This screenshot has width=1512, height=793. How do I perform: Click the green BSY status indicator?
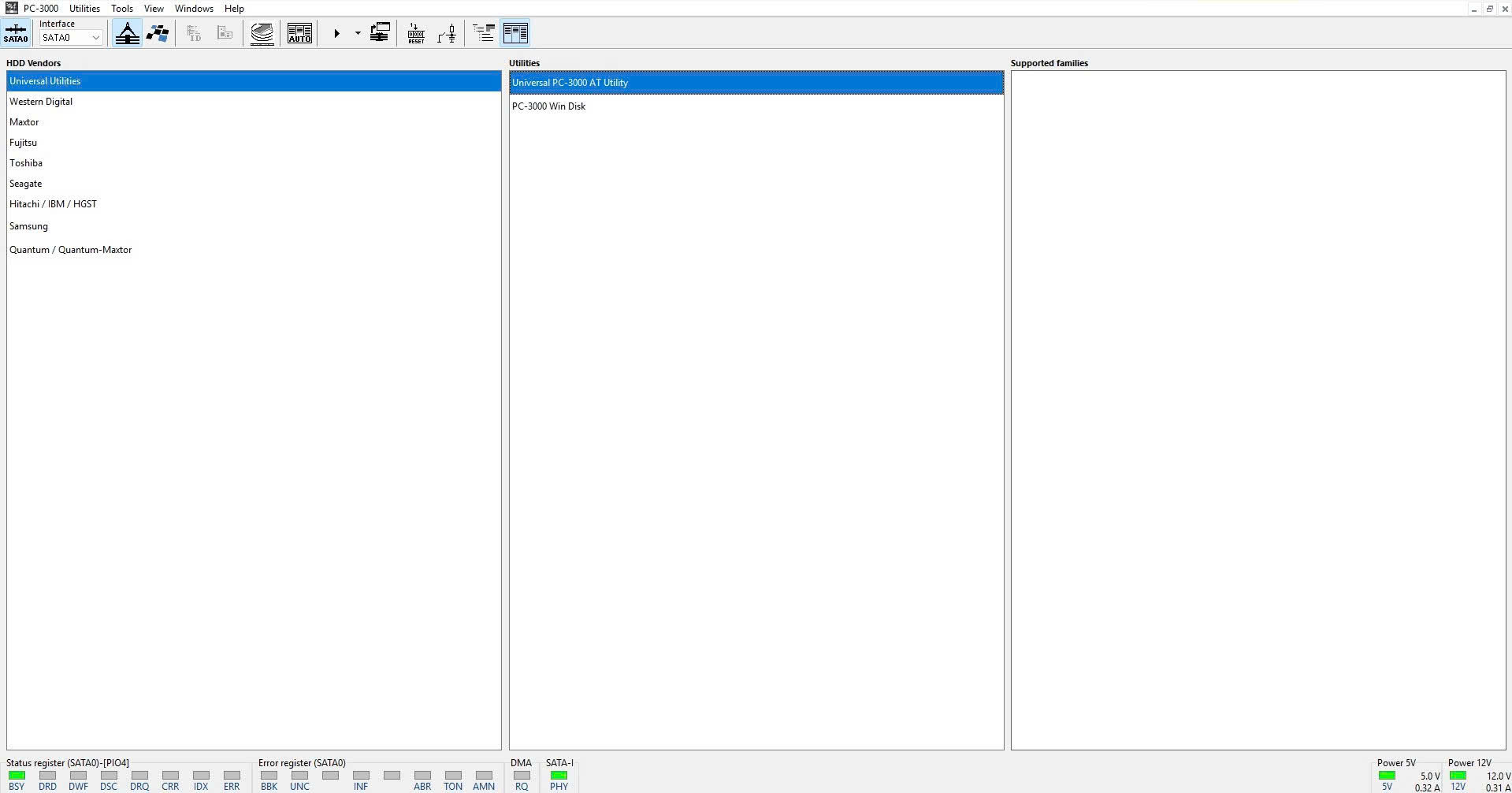(17, 776)
